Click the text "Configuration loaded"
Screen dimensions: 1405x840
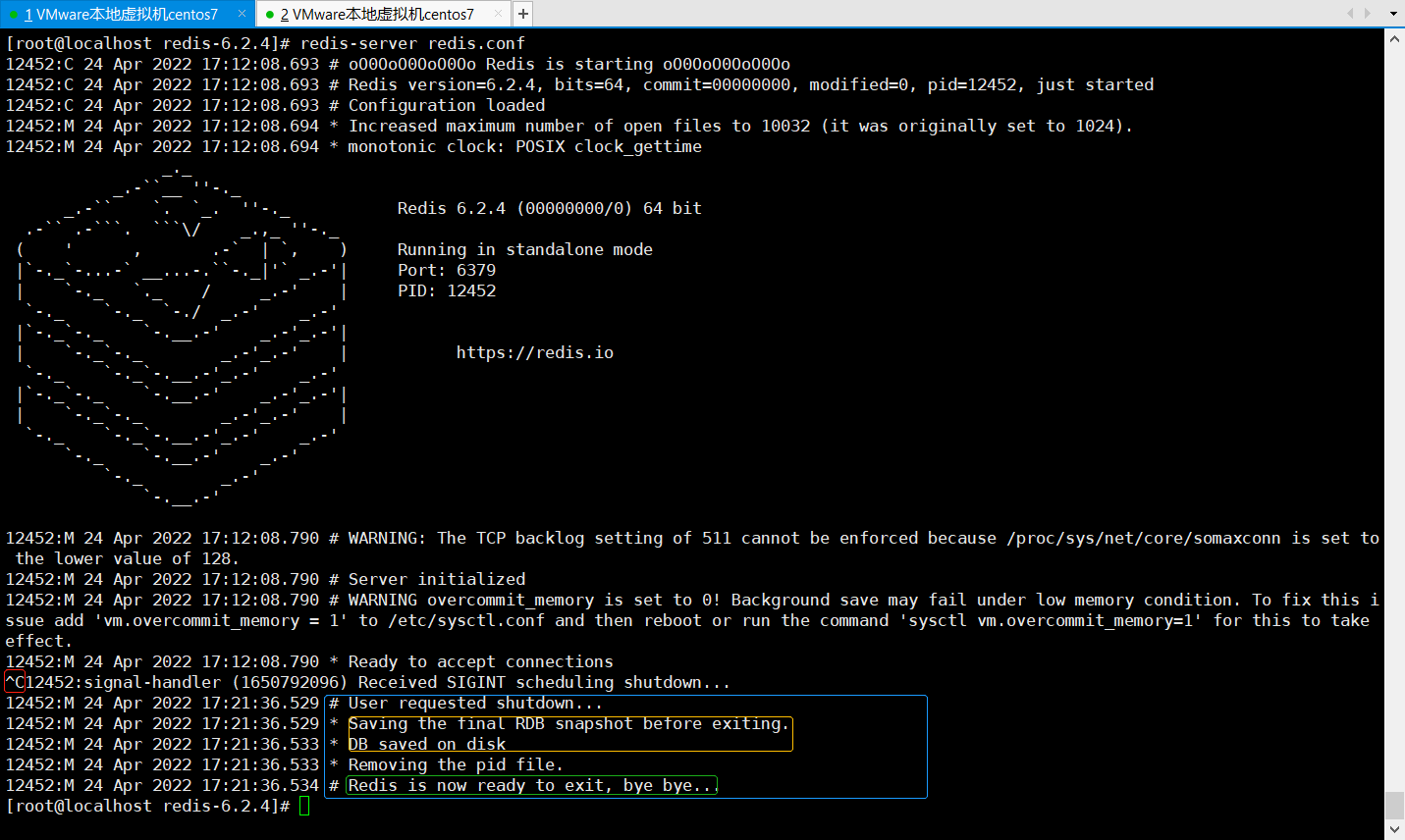coord(447,106)
